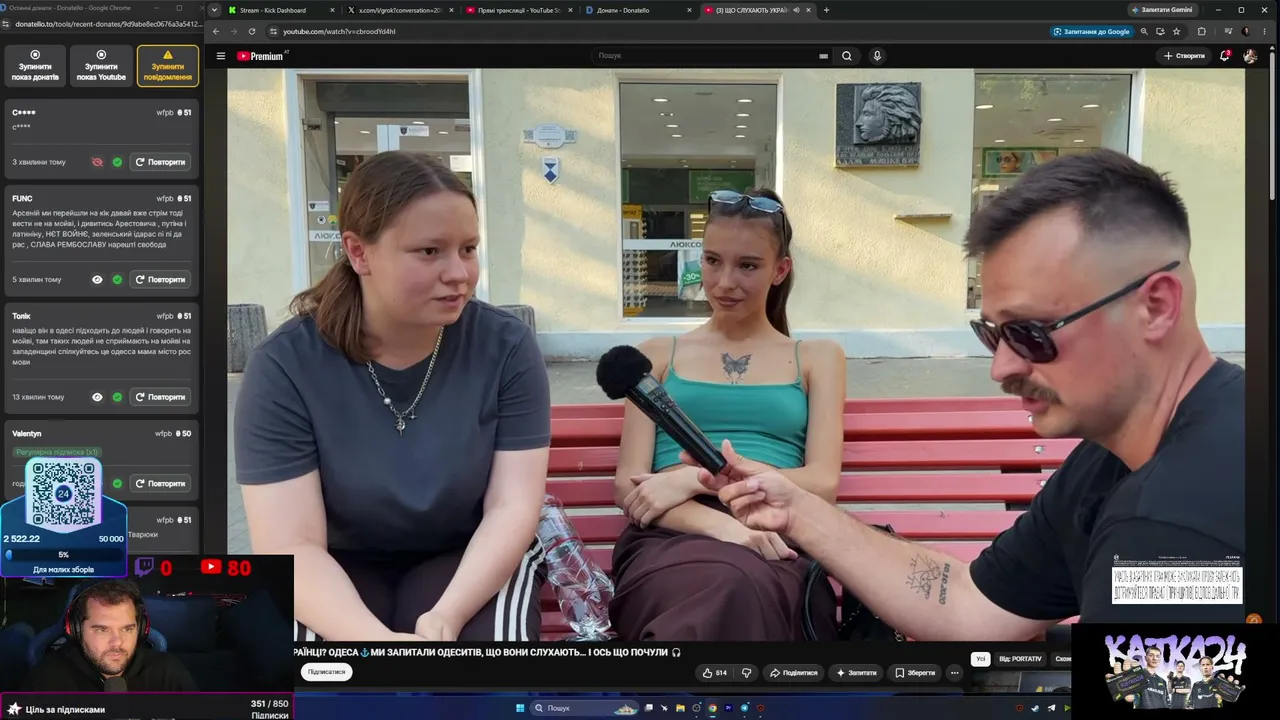The width and height of the screenshot is (1280, 720).
Task: Unhide the C•••• donation with crossed eye
Action: (97, 162)
